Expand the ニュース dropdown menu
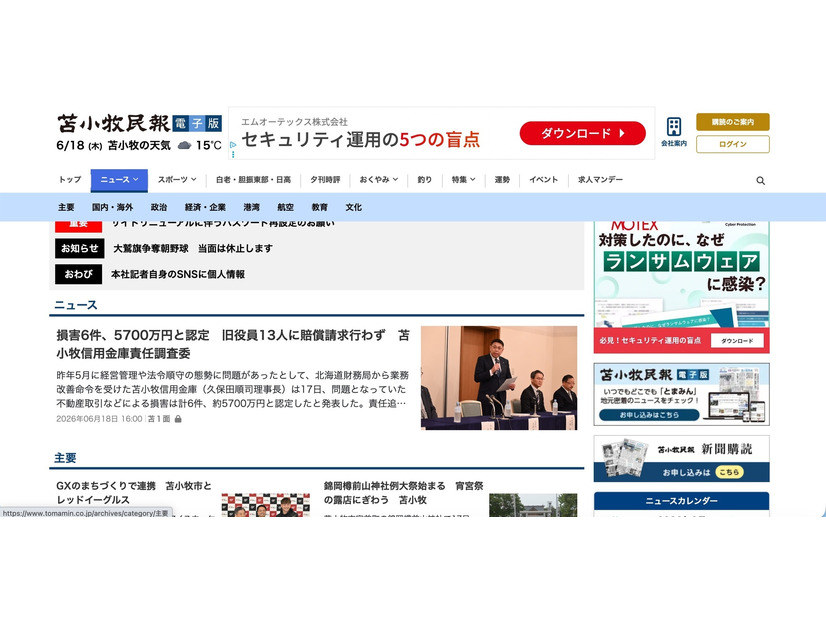 119,180
